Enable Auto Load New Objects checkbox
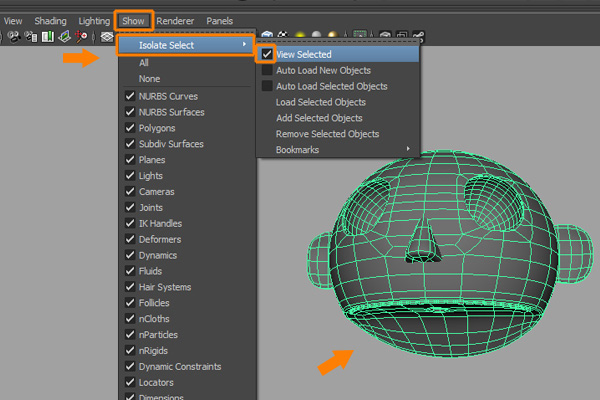This screenshot has height=400, width=600. click(x=267, y=70)
